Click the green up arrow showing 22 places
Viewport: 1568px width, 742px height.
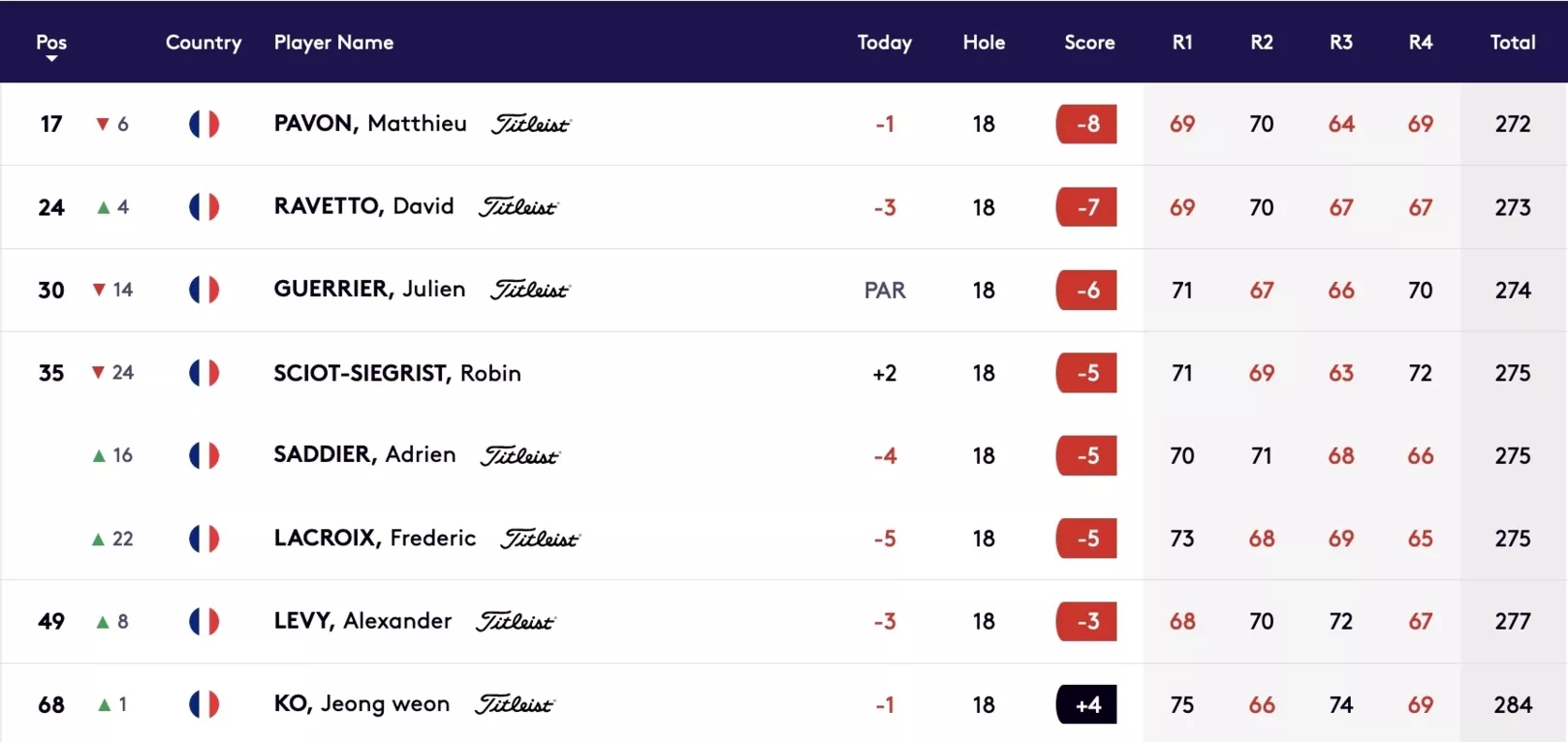[x=98, y=539]
